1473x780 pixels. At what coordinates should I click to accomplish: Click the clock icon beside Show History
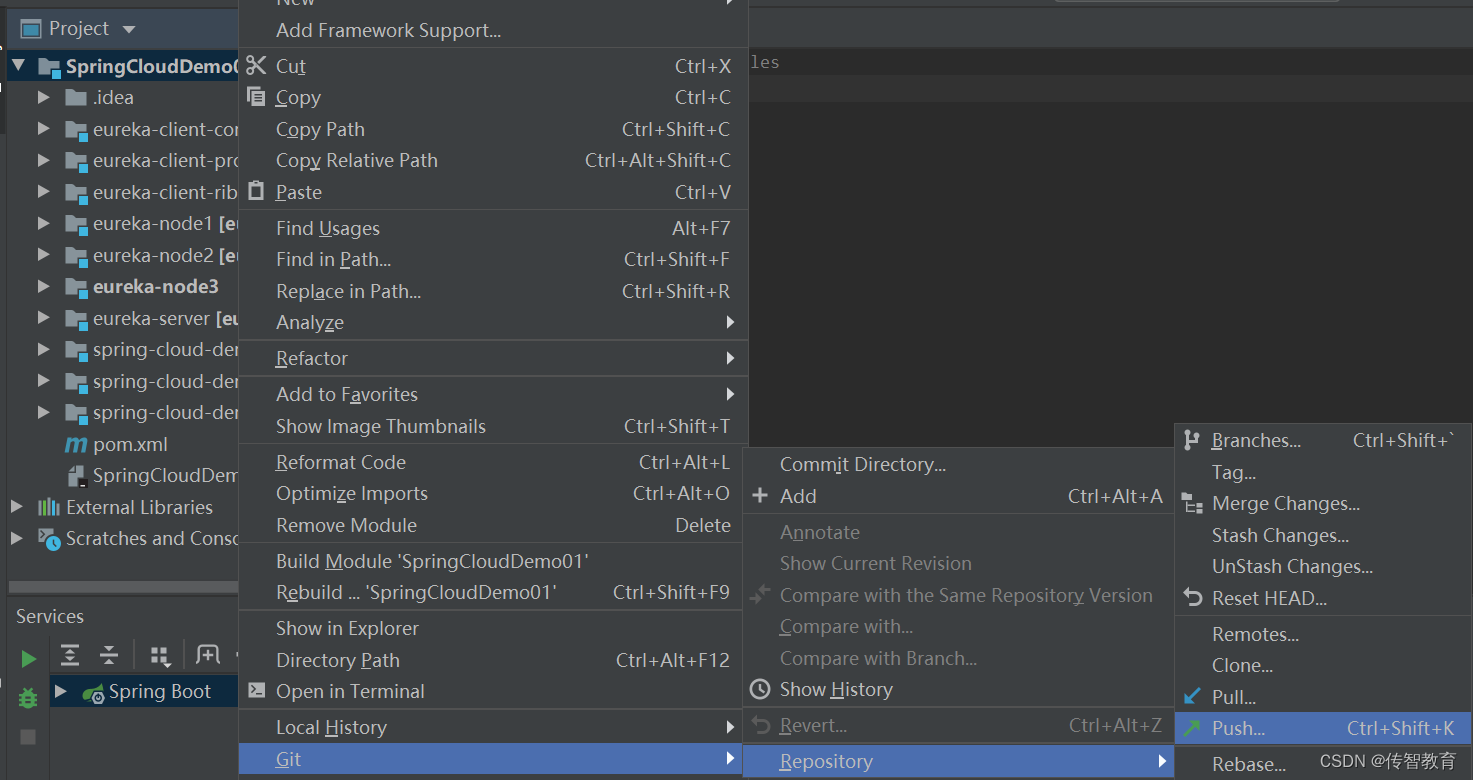coord(760,689)
